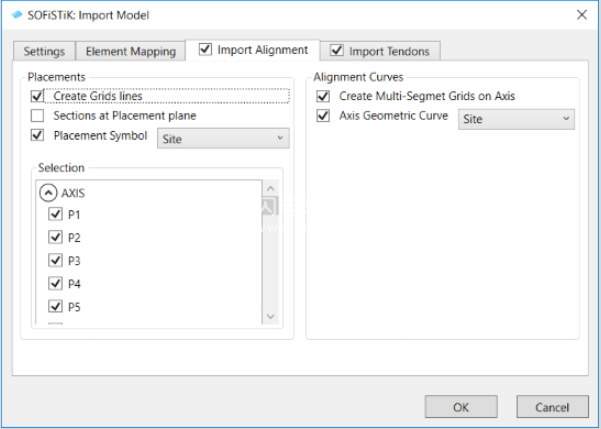Image resolution: width=601 pixels, height=429 pixels.
Task: Open the Placement Symbol Site dropdown
Action: (223, 138)
